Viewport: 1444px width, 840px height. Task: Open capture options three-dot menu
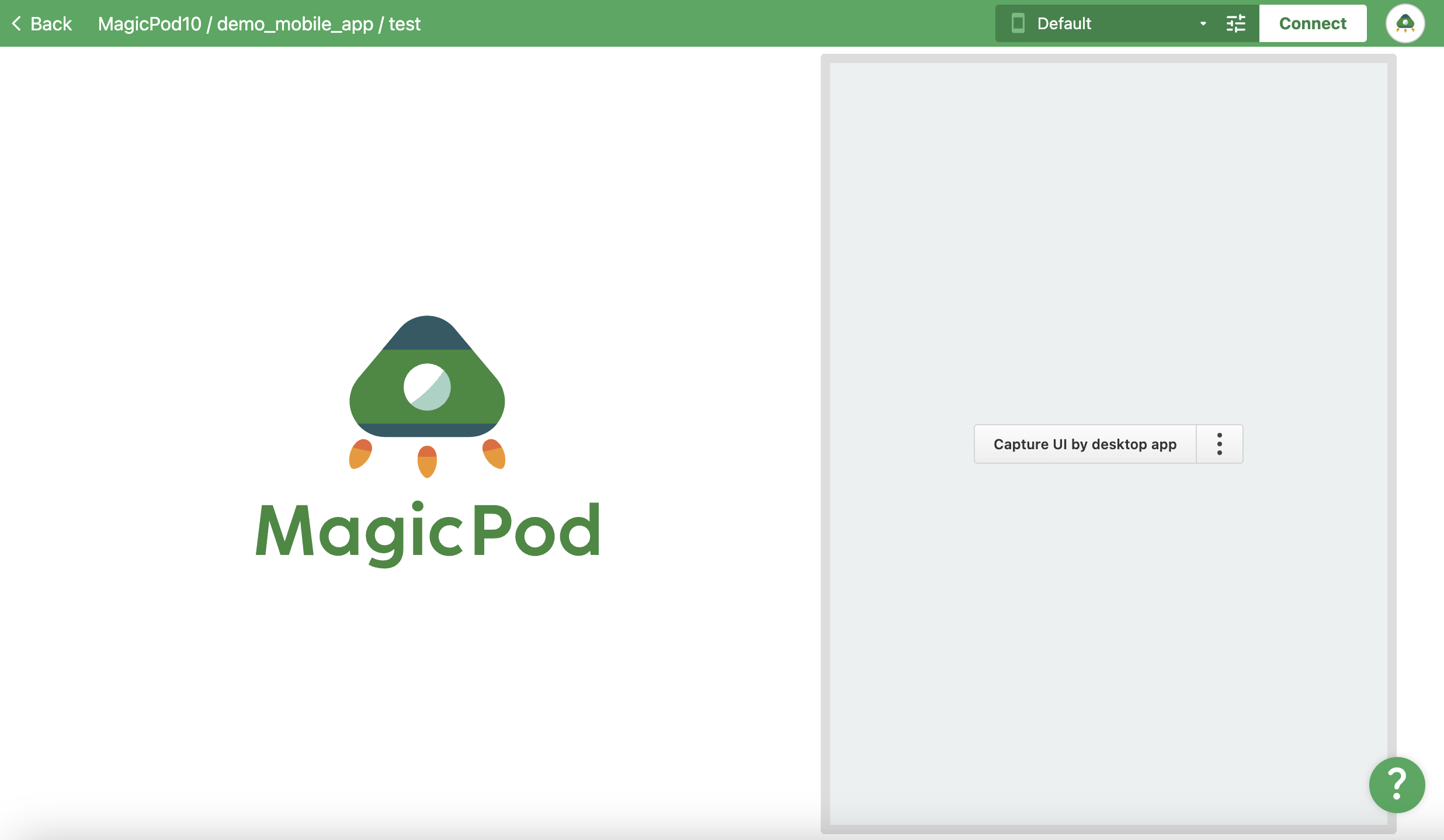(1220, 444)
